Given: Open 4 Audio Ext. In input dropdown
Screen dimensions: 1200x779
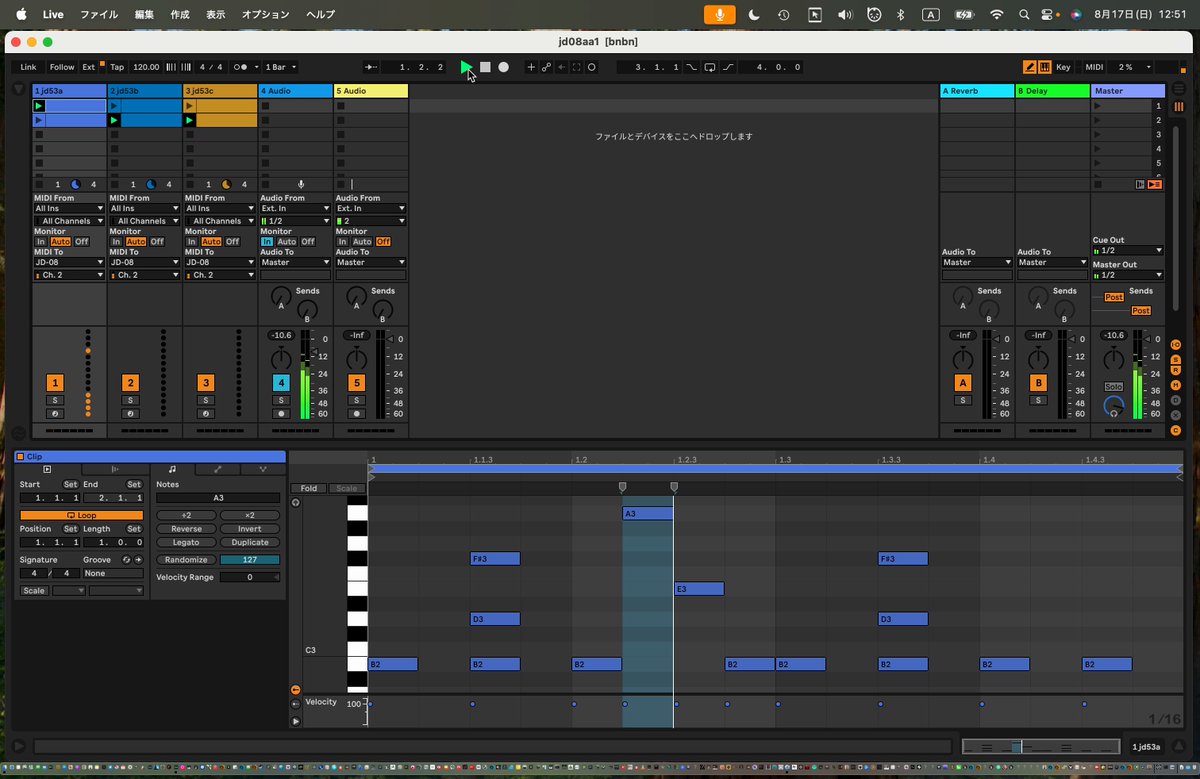Looking at the screenshot, I should (x=295, y=209).
